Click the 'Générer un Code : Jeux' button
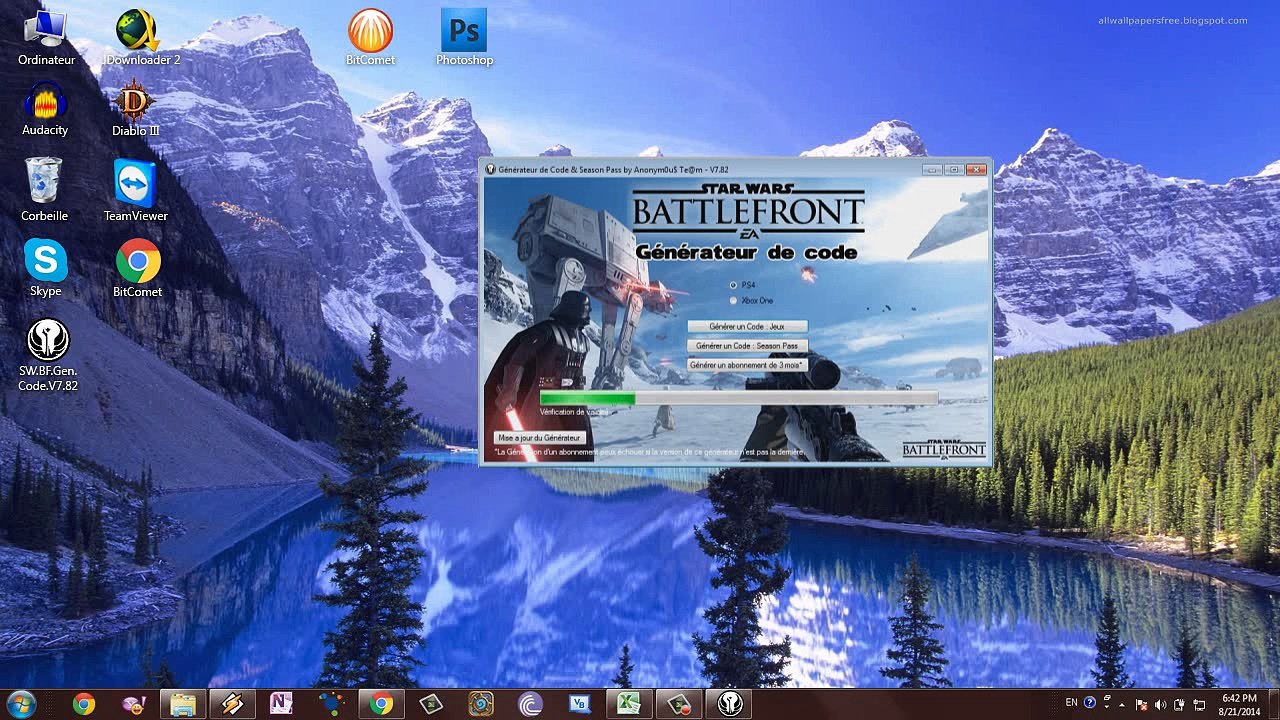1280x720 pixels. point(747,327)
